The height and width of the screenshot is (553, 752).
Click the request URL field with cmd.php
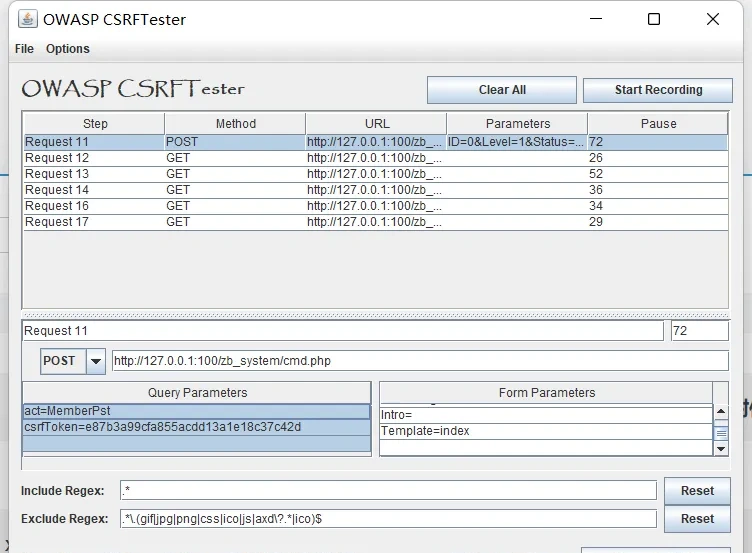420,361
